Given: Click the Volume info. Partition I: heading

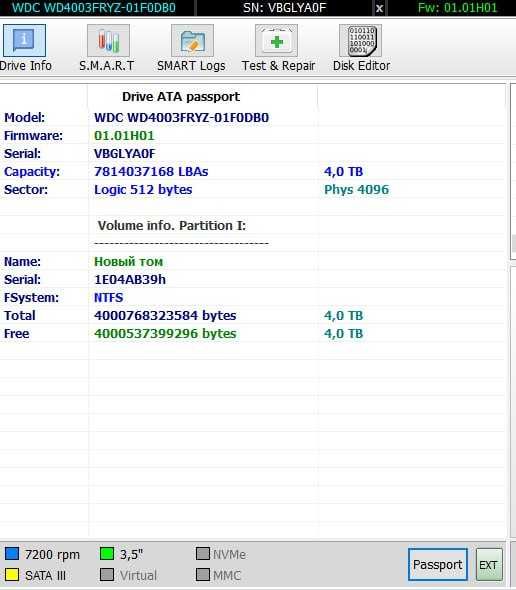Looking at the screenshot, I should pos(172,226).
